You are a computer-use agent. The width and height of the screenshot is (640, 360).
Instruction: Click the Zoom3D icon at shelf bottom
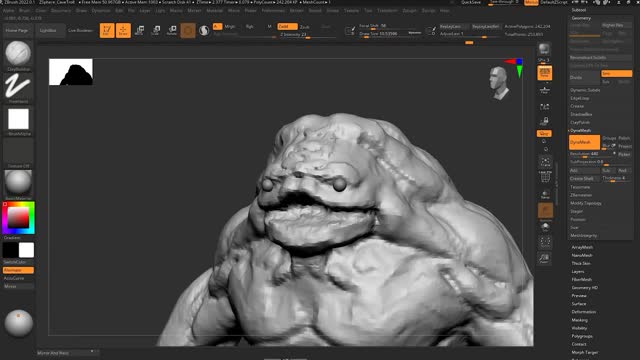point(544,258)
